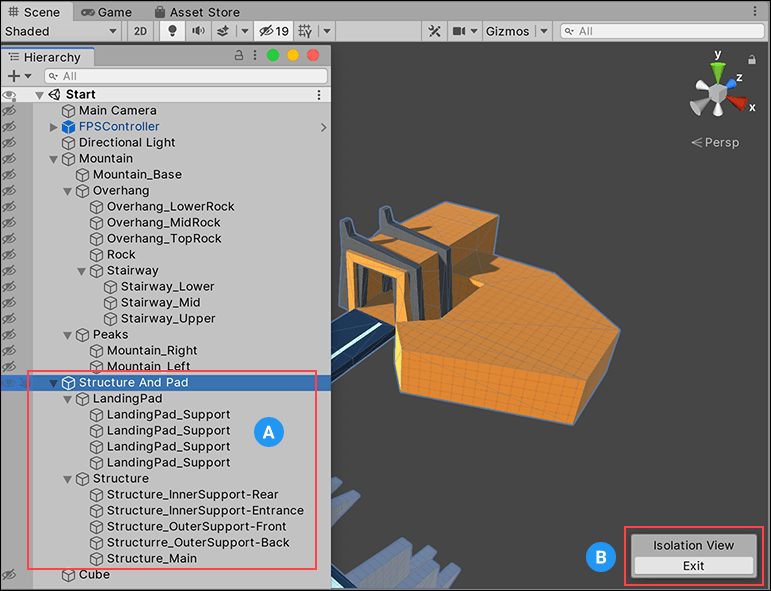Expand the FPSController object

coord(54,127)
